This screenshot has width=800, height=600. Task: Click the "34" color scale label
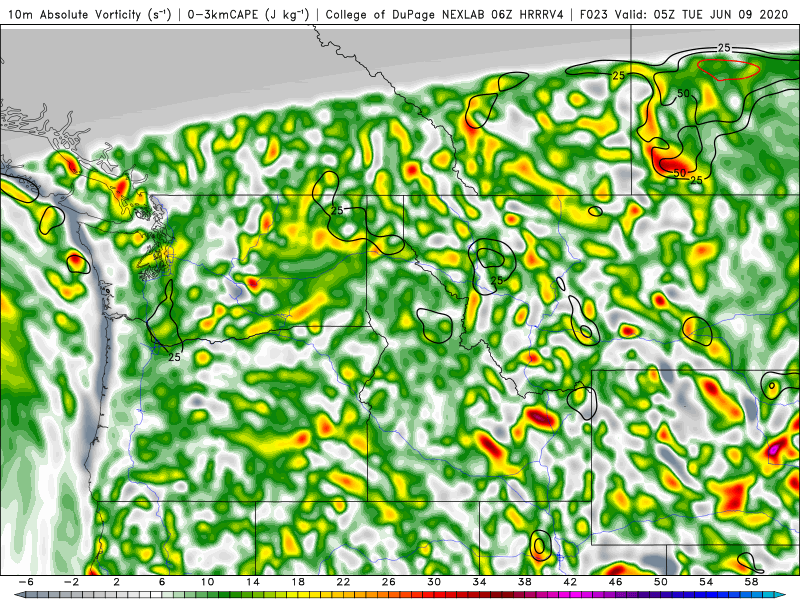[x=479, y=582]
